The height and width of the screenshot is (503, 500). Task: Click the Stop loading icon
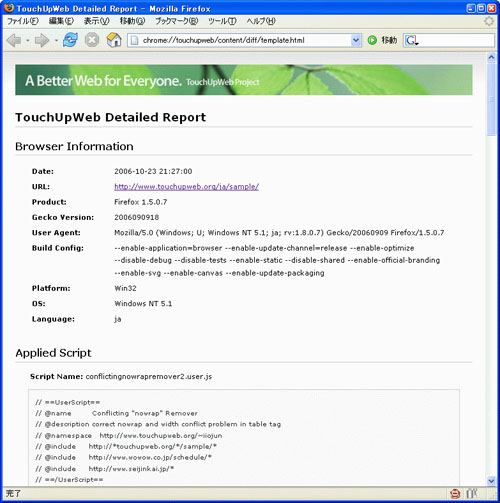click(92, 40)
